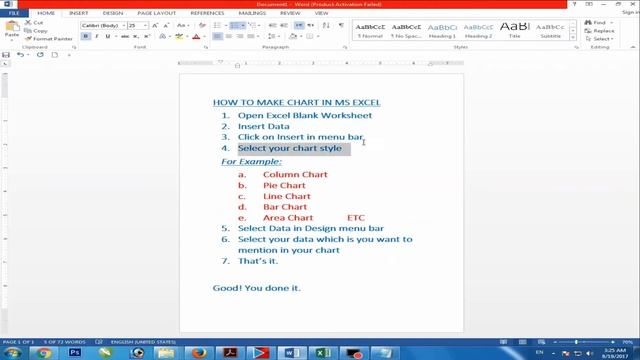Viewport: 640px width, 360px height.
Task: Toggle Underline formatting
Action: pyautogui.click(x=108, y=36)
